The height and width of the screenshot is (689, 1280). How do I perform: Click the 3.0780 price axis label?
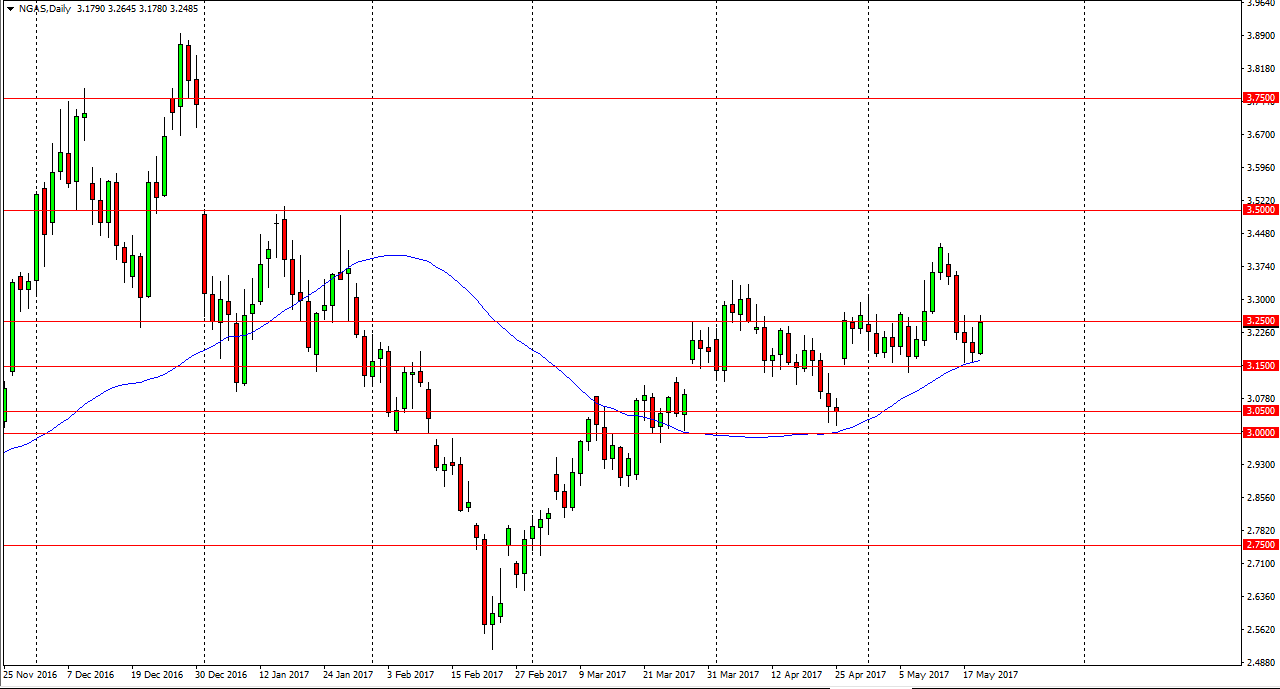point(1260,398)
